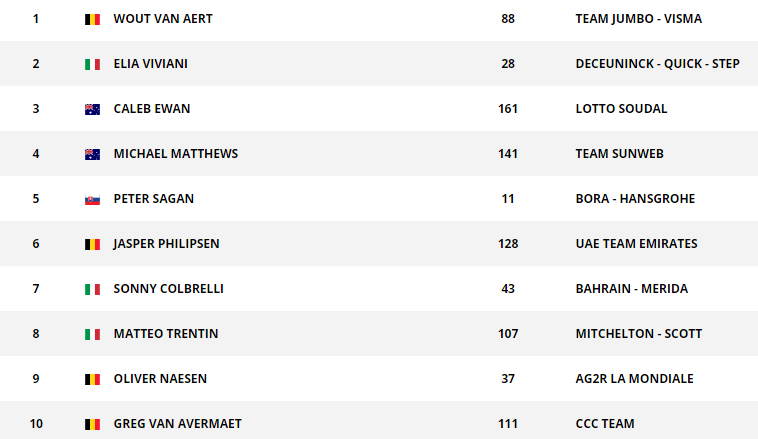Open Lotto Soudal team name
Screen dimensions: 758x439
tap(621, 109)
